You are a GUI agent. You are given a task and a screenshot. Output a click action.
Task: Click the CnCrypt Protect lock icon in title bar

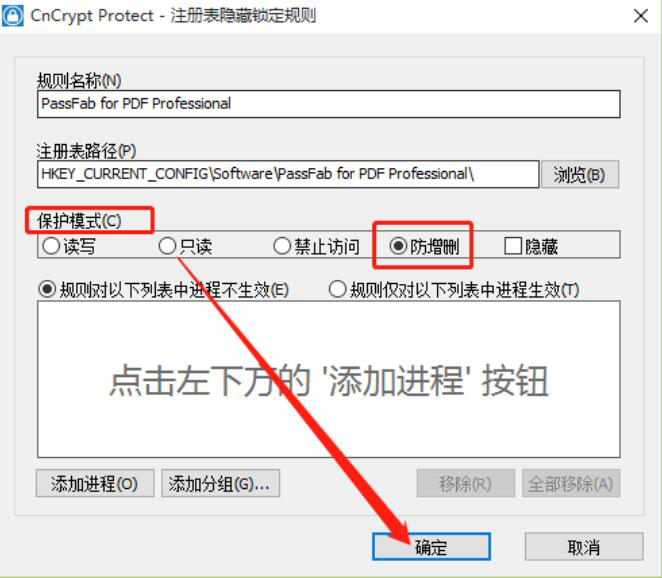[x=13, y=16]
